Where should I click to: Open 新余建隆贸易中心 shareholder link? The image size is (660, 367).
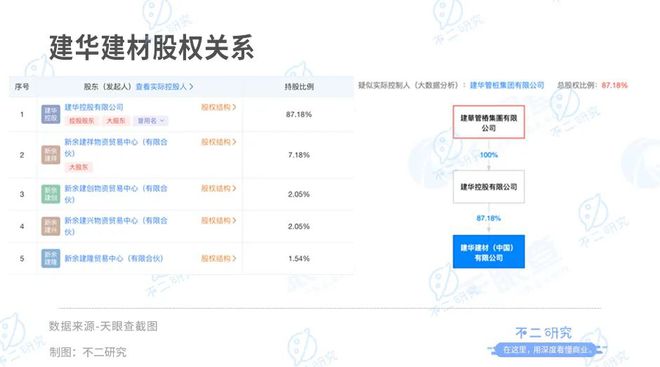[114, 258]
